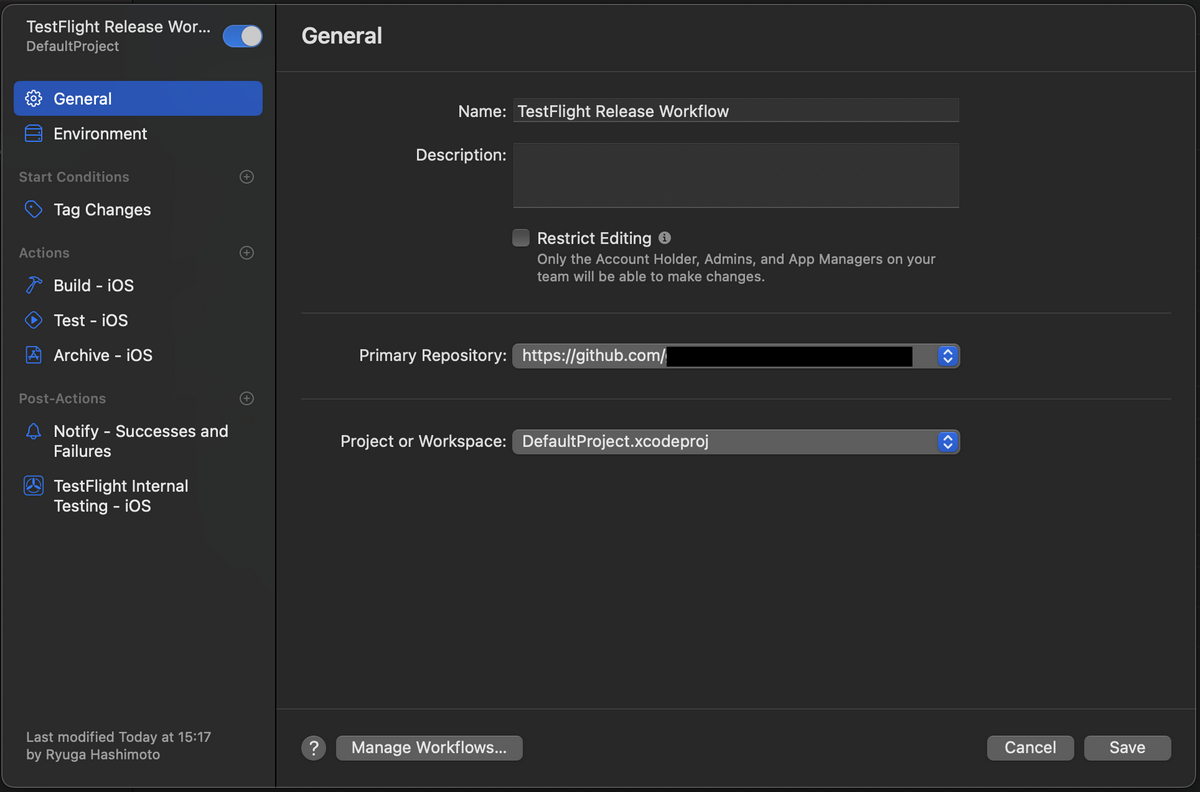Image resolution: width=1200 pixels, height=792 pixels.
Task: Click the General gear icon
Action: pos(34,98)
